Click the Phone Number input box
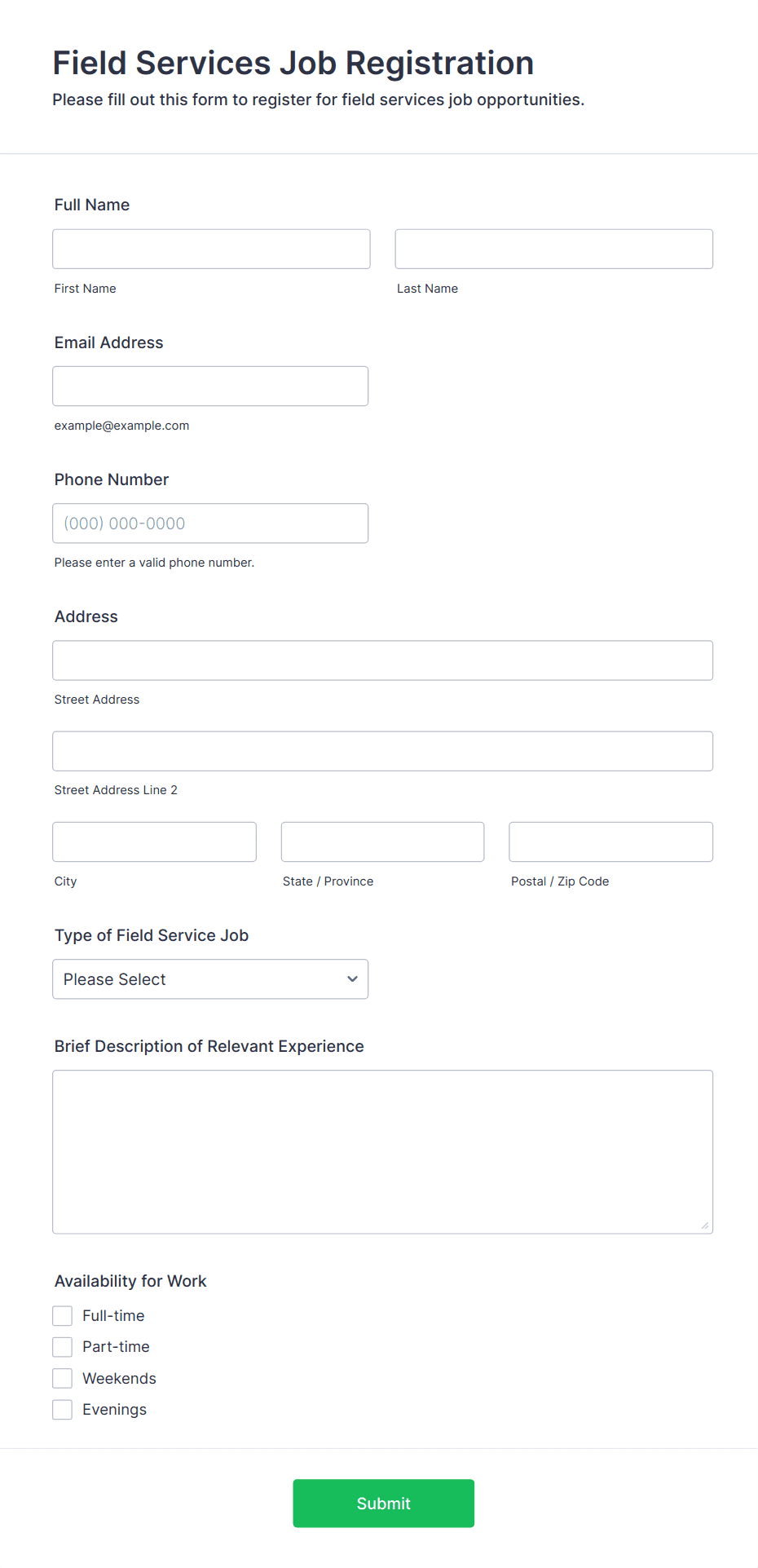 [210, 523]
